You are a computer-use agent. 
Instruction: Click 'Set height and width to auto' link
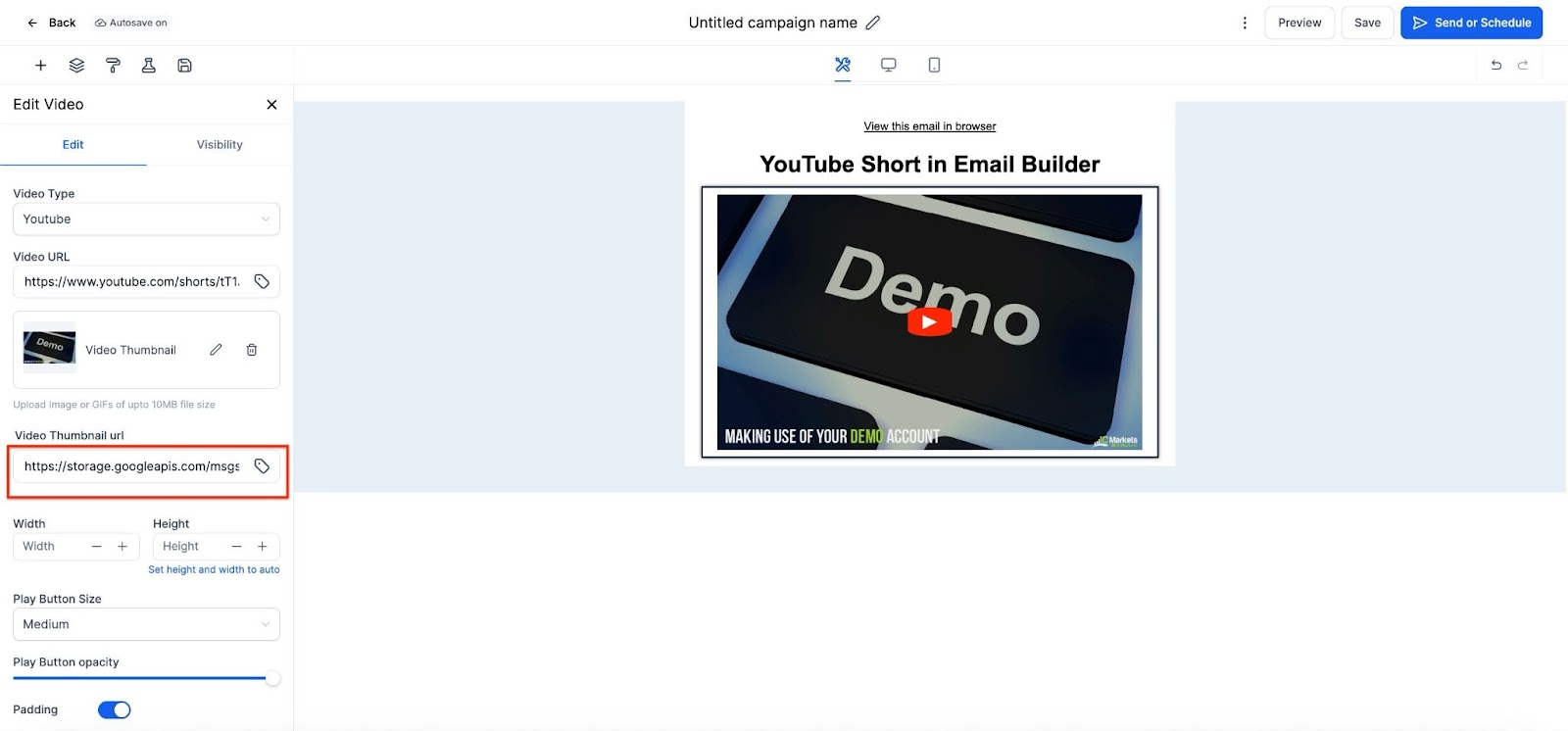pos(214,569)
